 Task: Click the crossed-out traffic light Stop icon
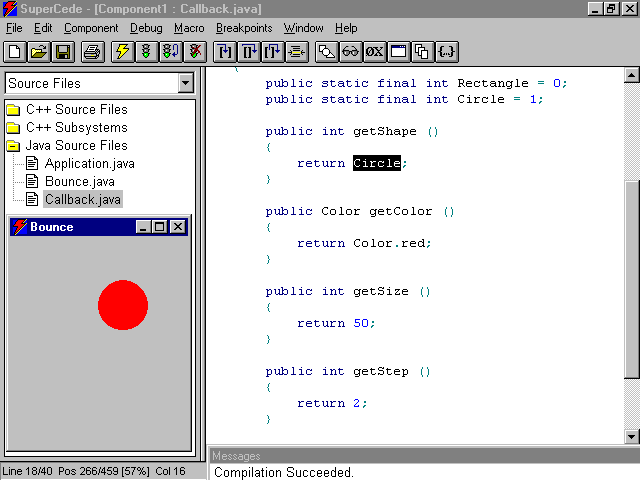[195, 52]
